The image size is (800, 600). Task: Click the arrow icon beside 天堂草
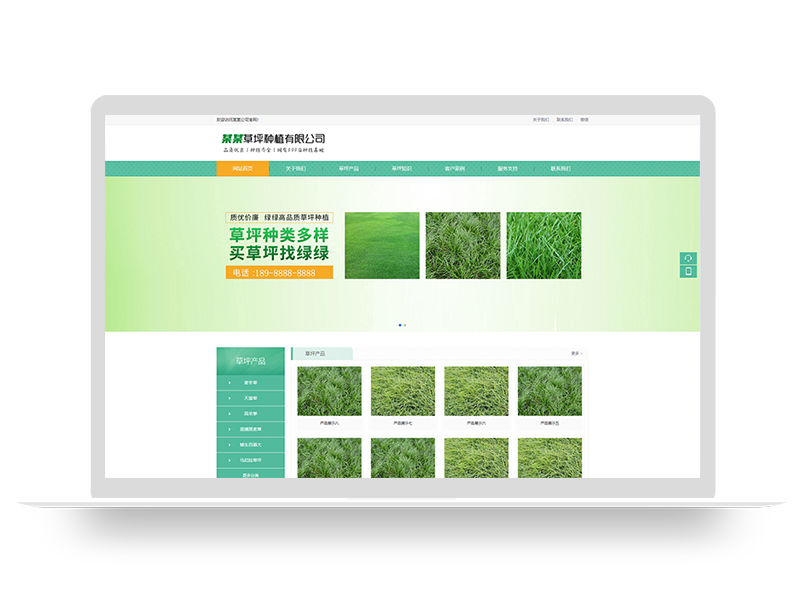pos(228,397)
